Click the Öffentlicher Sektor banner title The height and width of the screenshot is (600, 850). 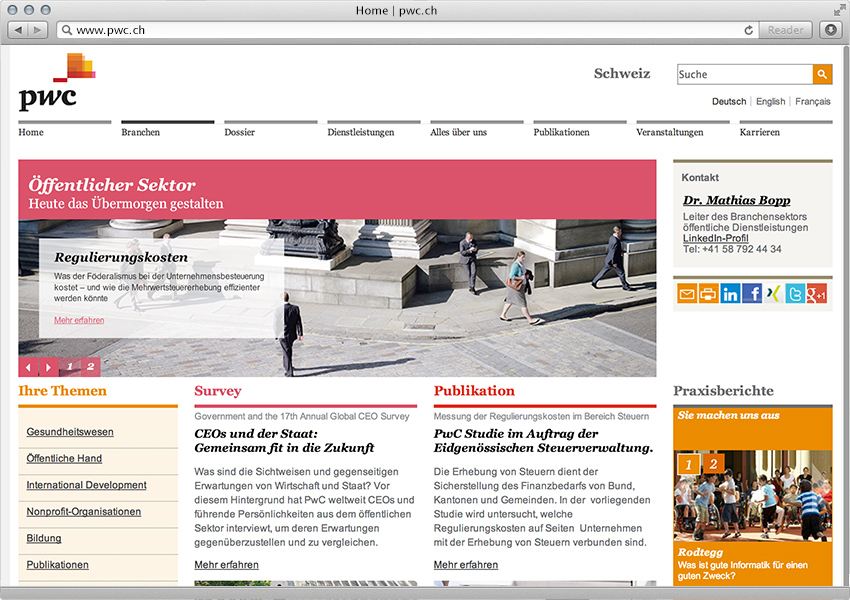tap(112, 185)
